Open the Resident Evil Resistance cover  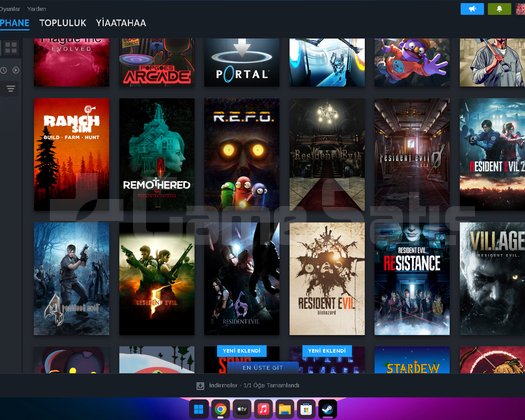click(x=412, y=279)
